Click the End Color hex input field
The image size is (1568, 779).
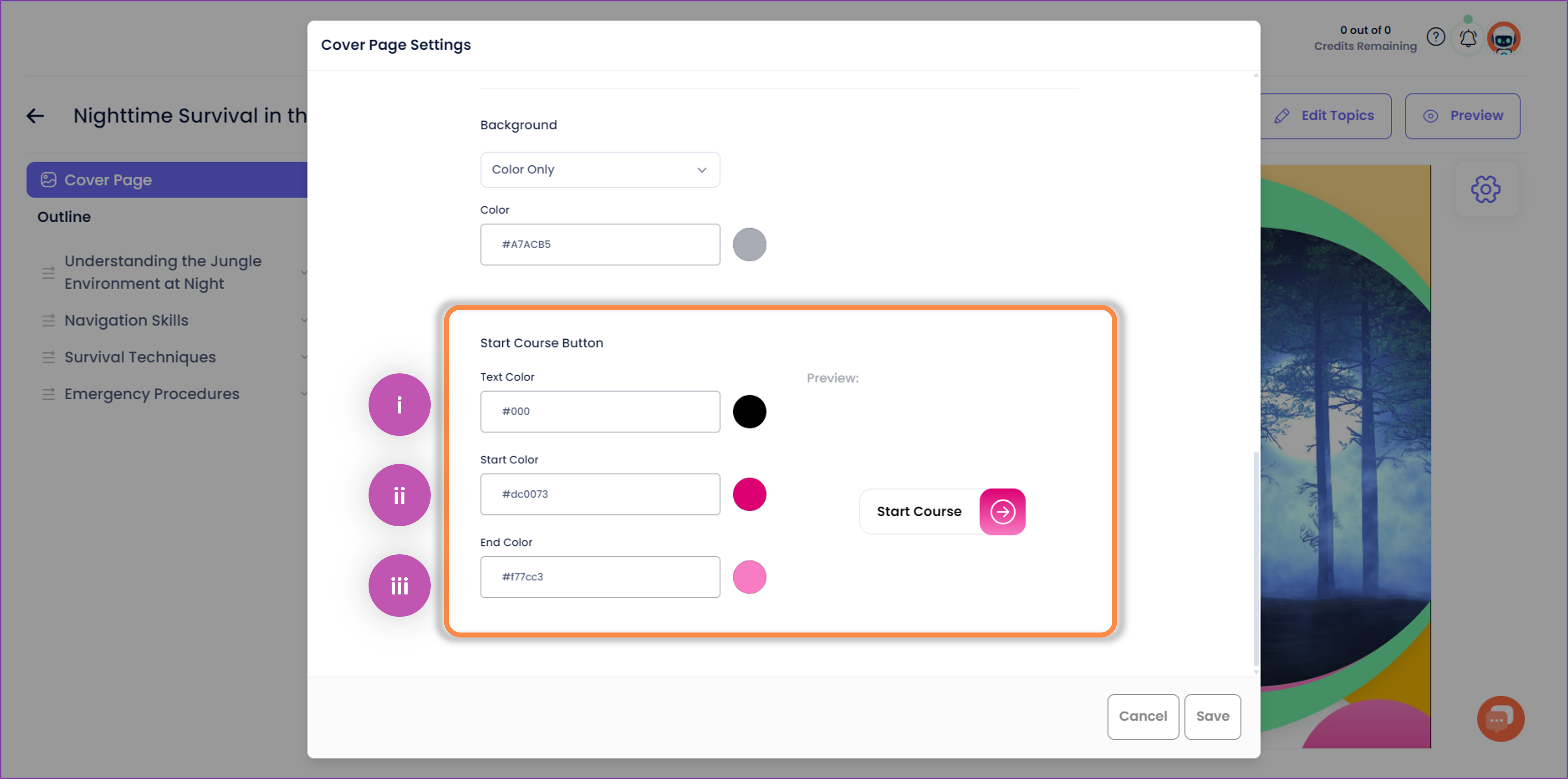point(600,577)
